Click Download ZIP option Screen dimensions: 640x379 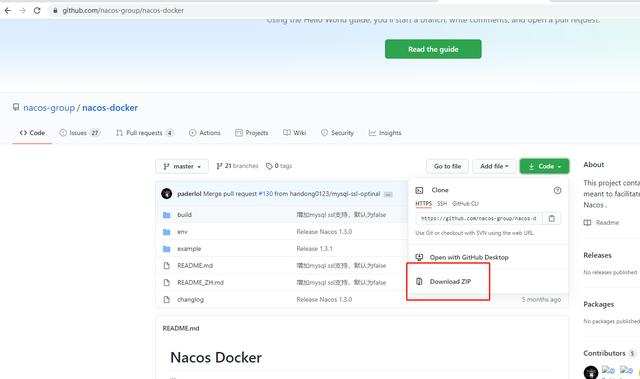[450, 281]
